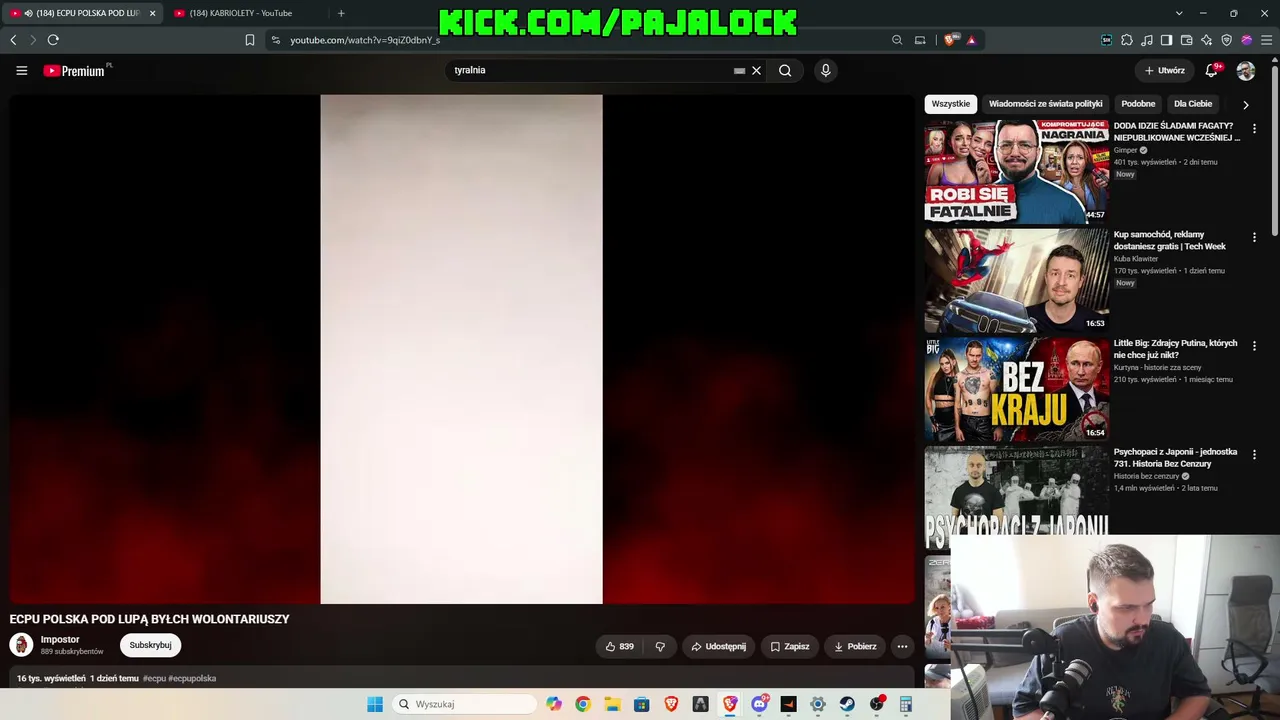This screenshot has height=720, width=1280.
Task: Click the Wyszukaj taskbar search box
Action: [x=464, y=704]
